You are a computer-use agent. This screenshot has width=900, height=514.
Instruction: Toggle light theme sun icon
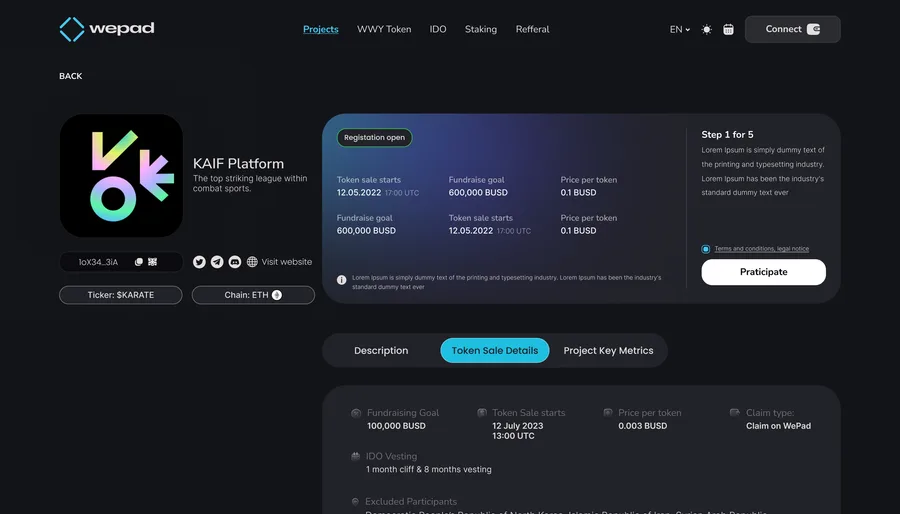click(x=707, y=29)
